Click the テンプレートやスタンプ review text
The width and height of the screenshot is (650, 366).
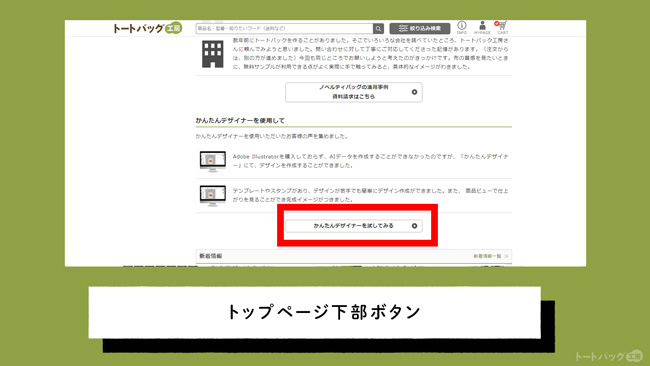[x=370, y=195]
